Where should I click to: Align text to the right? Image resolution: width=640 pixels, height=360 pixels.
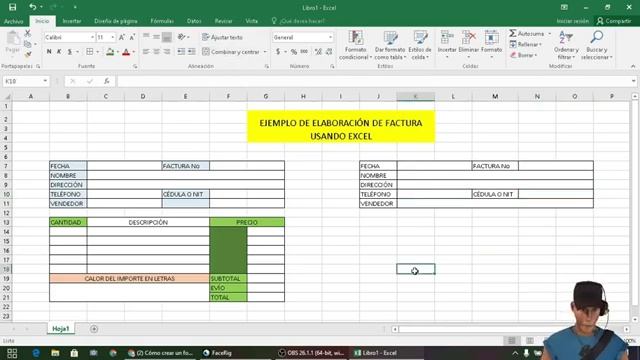pos(167,52)
